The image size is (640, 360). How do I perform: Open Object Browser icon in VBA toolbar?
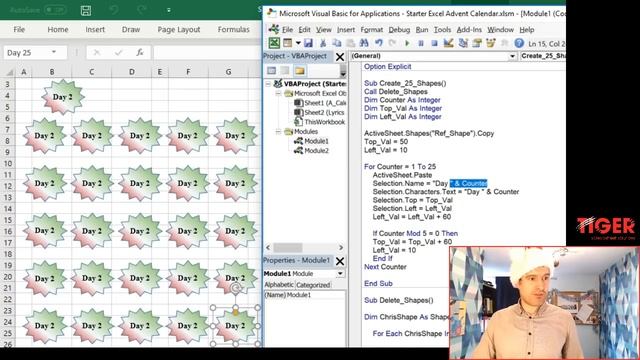(491, 43)
